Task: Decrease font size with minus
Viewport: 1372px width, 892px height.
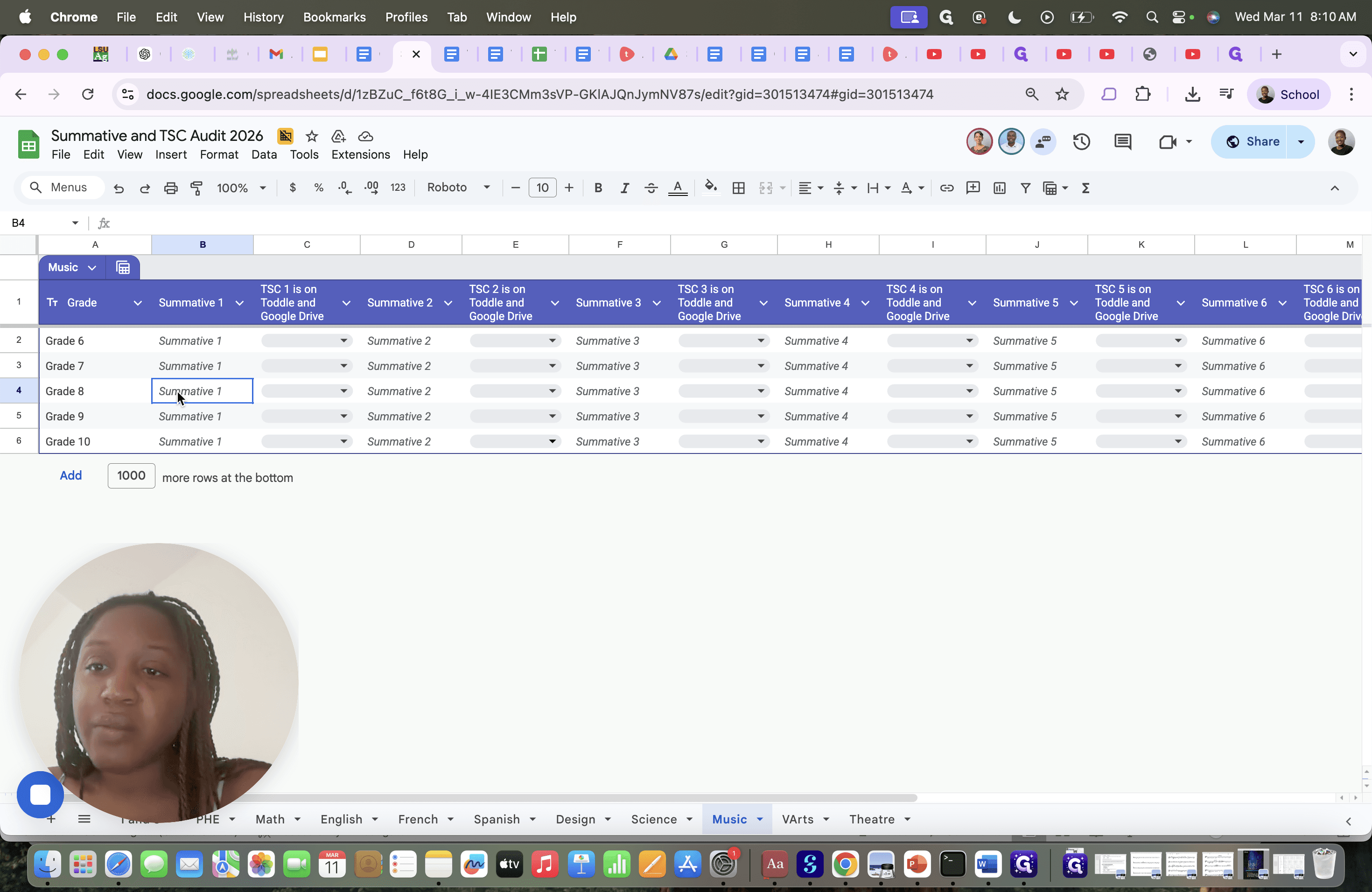Action: pyautogui.click(x=515, y=188)
